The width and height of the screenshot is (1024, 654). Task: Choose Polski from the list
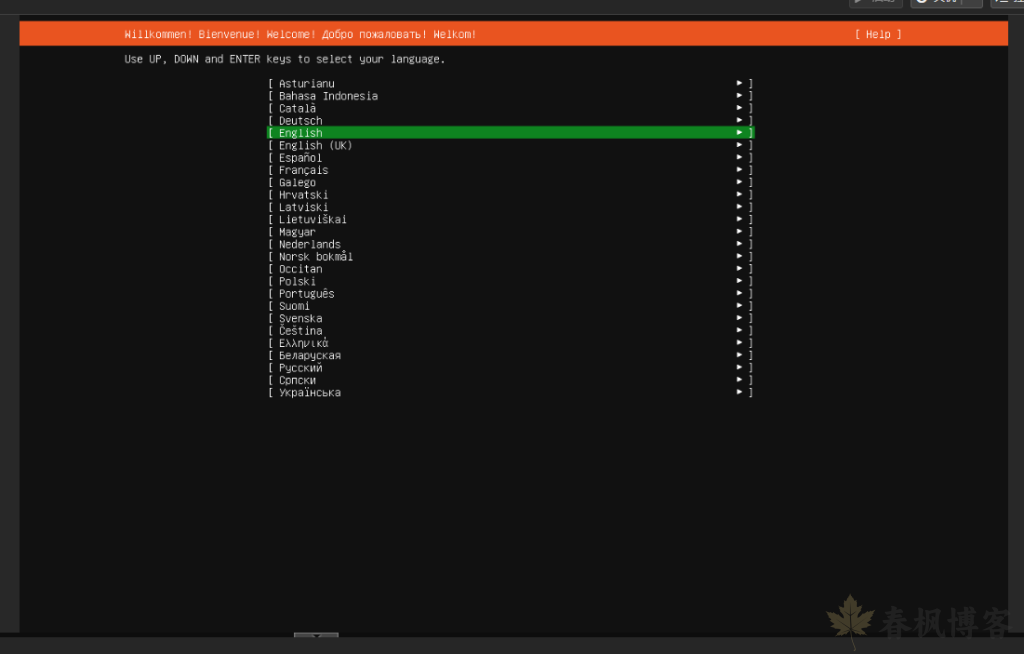pos(511,281)
